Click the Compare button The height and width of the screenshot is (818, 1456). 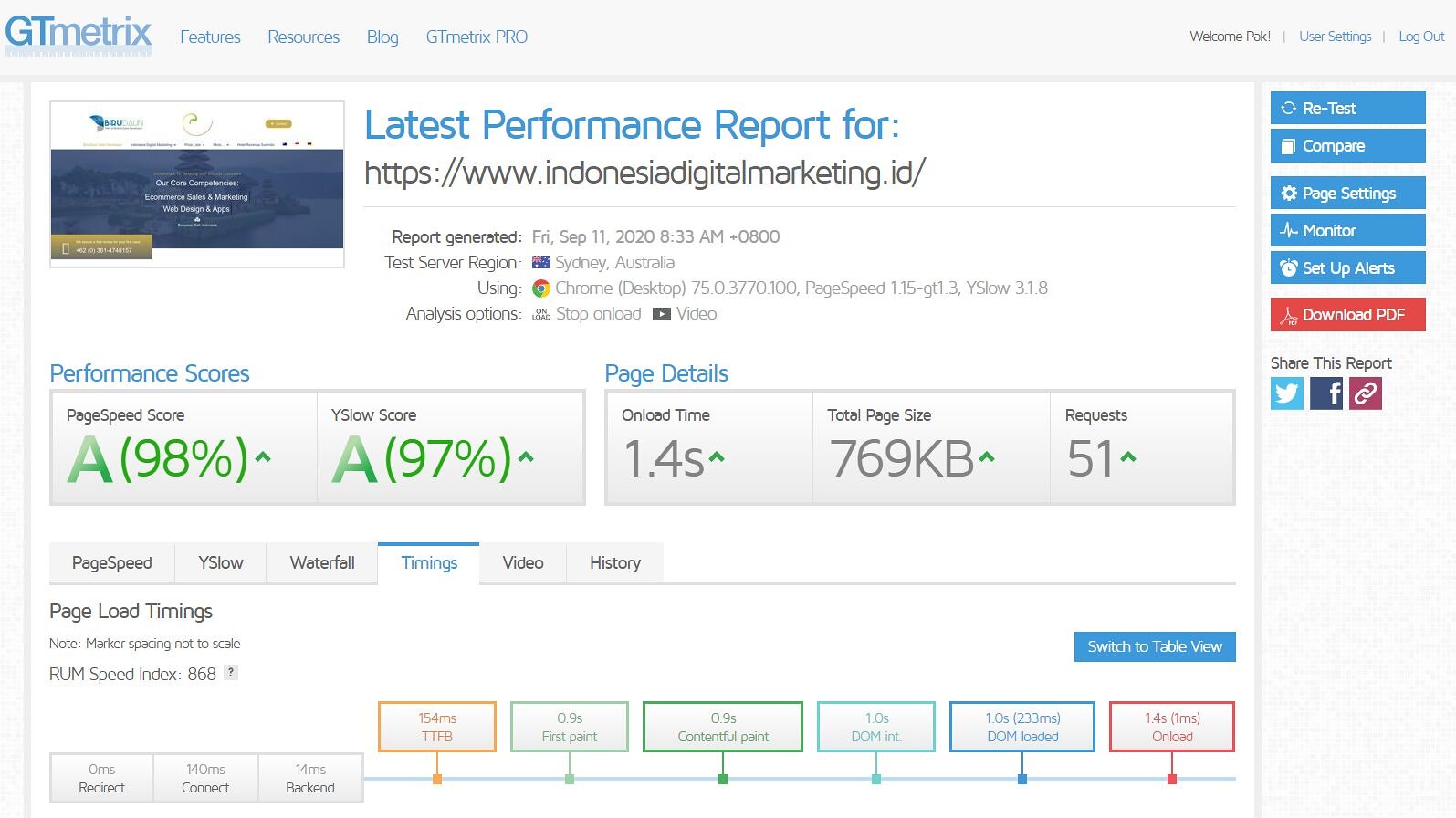(x=1347, y=145)
